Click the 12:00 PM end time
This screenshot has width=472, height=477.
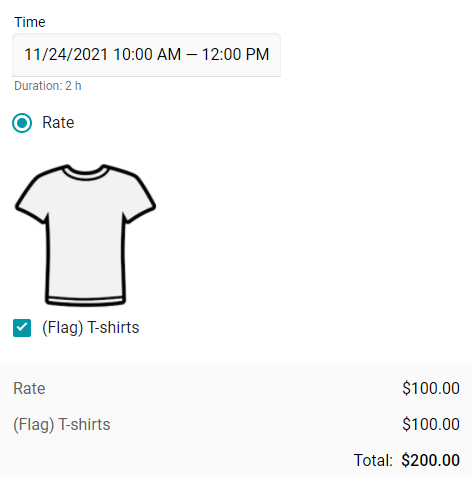coord(235,54)
